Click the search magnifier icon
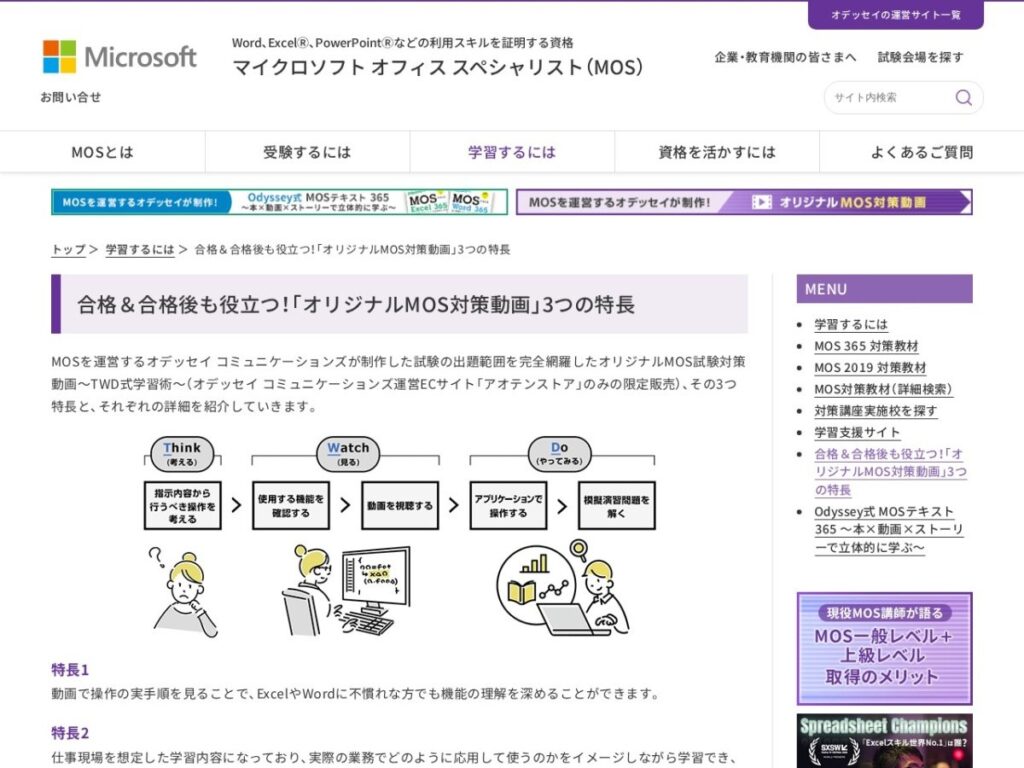The image size is (1024, 768). click(963, 97)
